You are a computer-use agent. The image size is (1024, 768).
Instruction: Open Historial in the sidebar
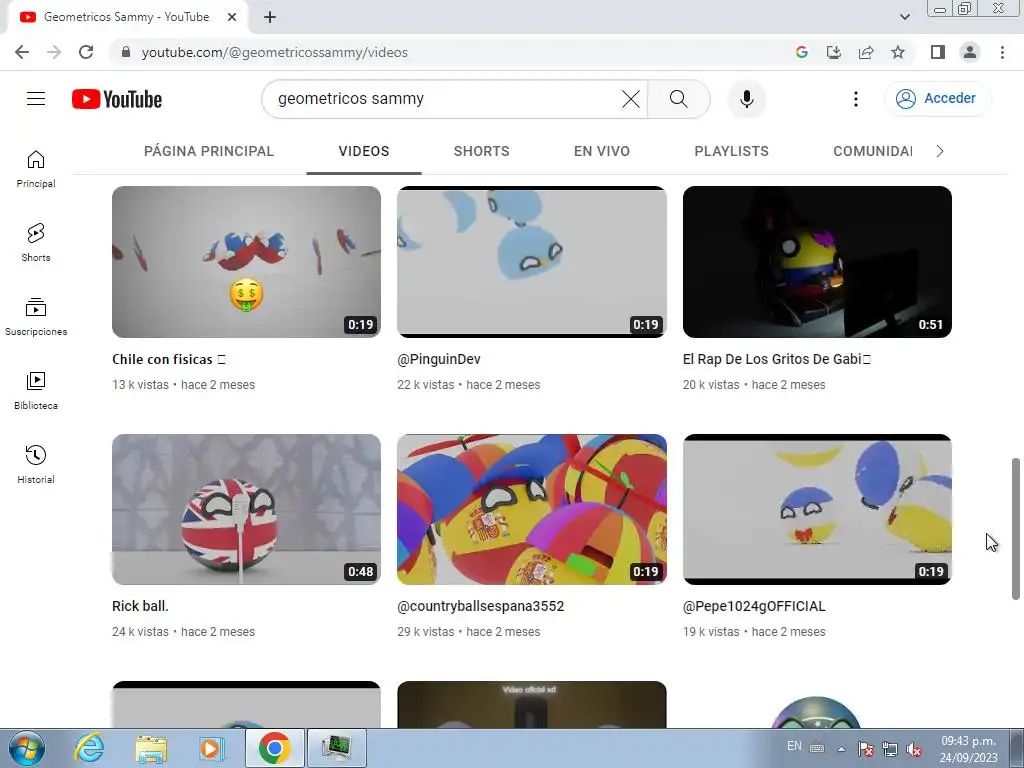coord(36,464)
